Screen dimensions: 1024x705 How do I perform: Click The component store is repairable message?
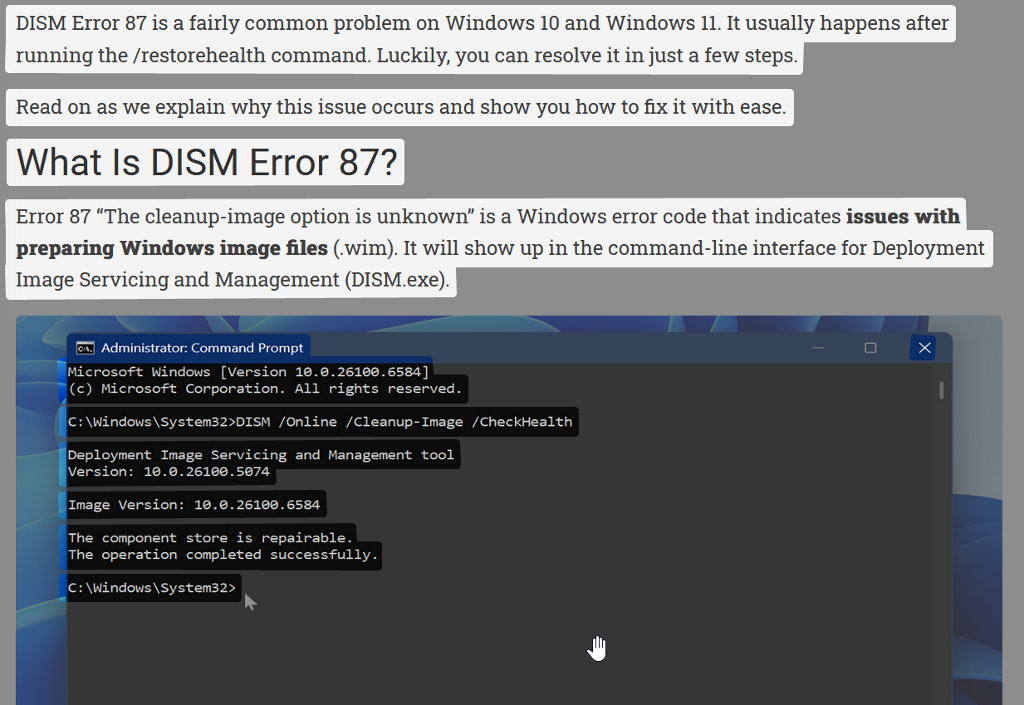[x=208, y=537]
